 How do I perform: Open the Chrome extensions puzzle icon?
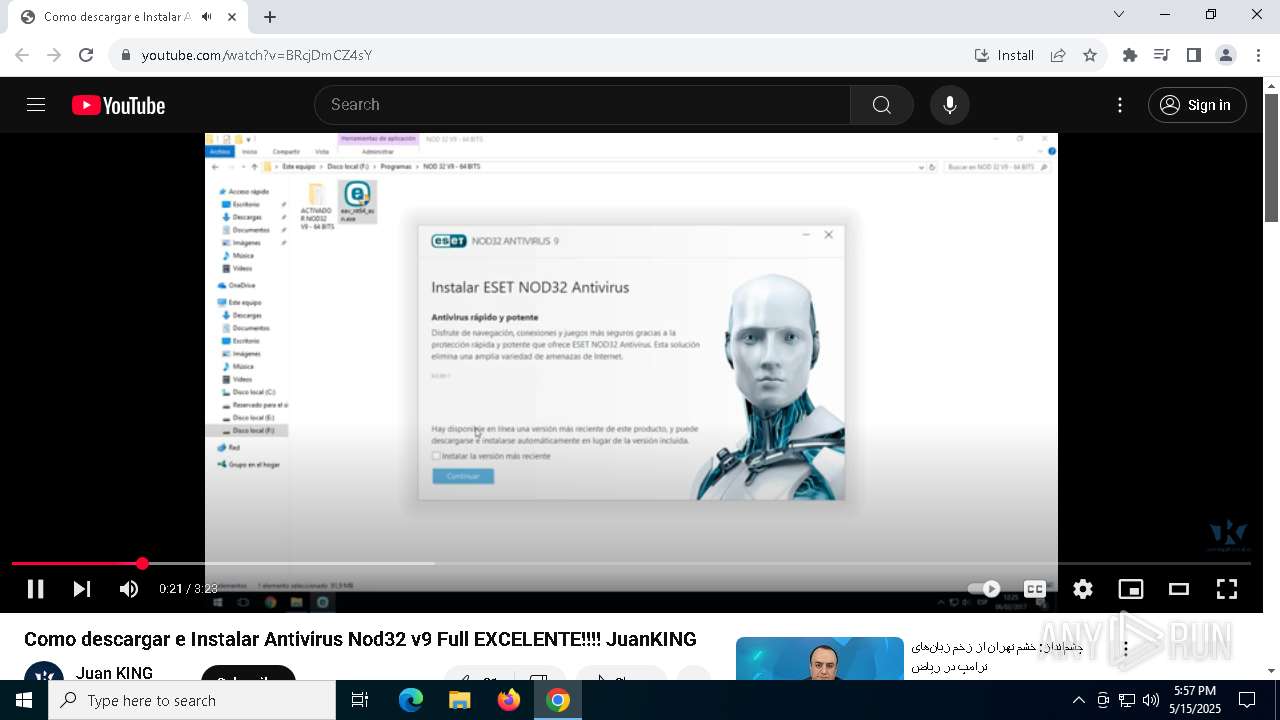click(1130, 55)
